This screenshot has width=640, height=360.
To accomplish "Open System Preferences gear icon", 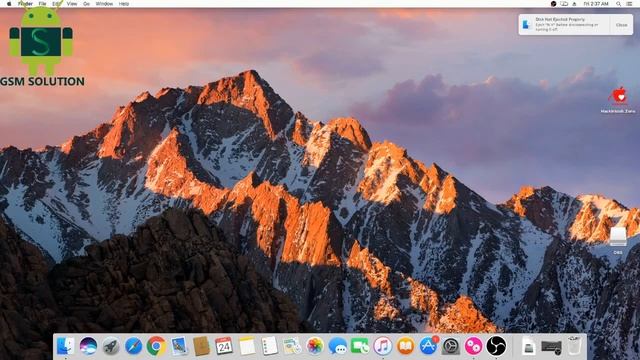I will pos(451,346).
